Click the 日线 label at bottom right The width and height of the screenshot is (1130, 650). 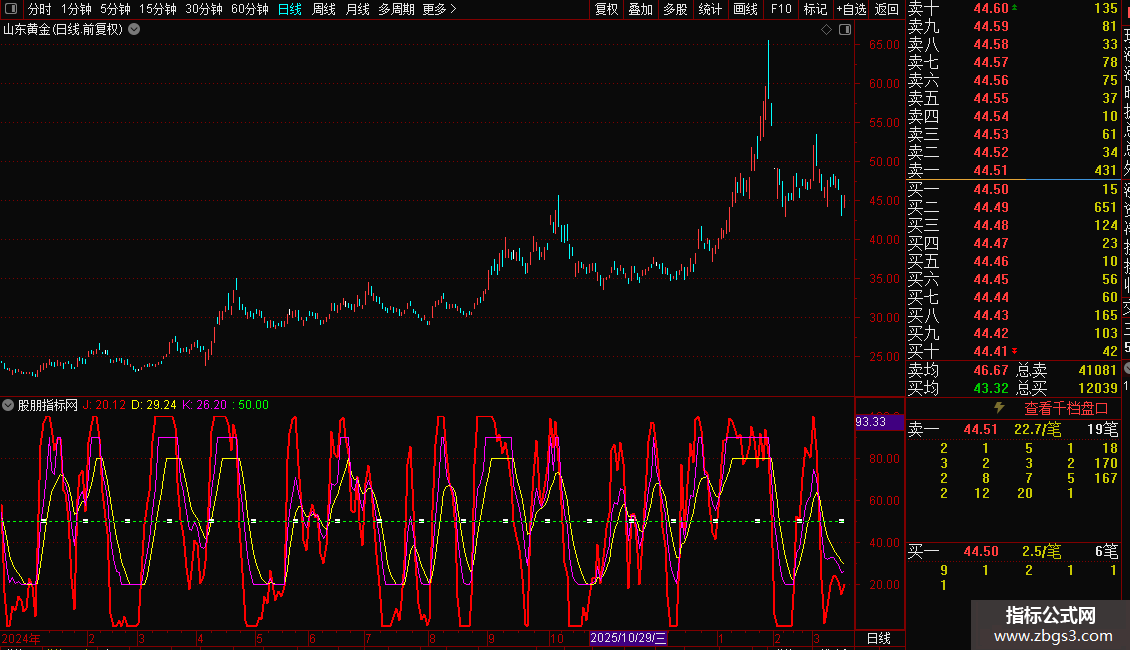tap(878, 638)
